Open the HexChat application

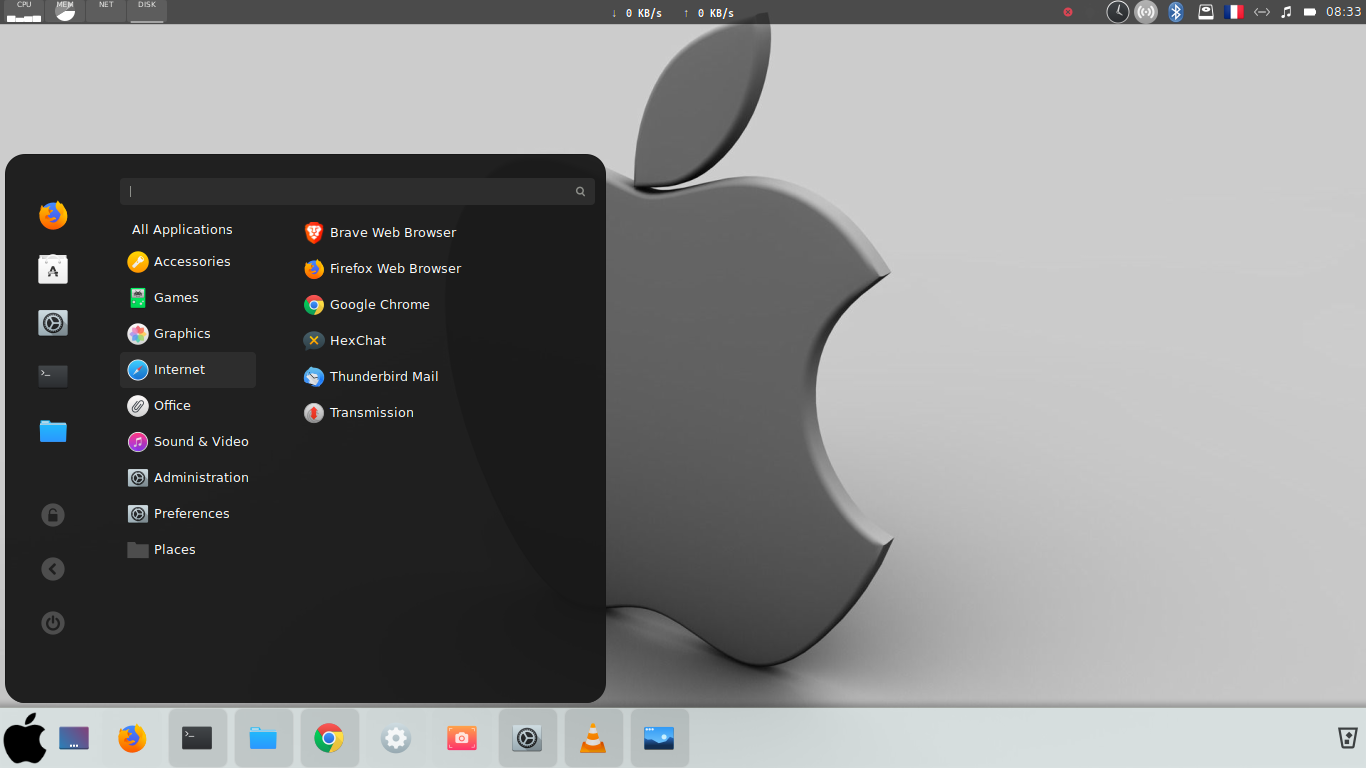click(345, 340)
